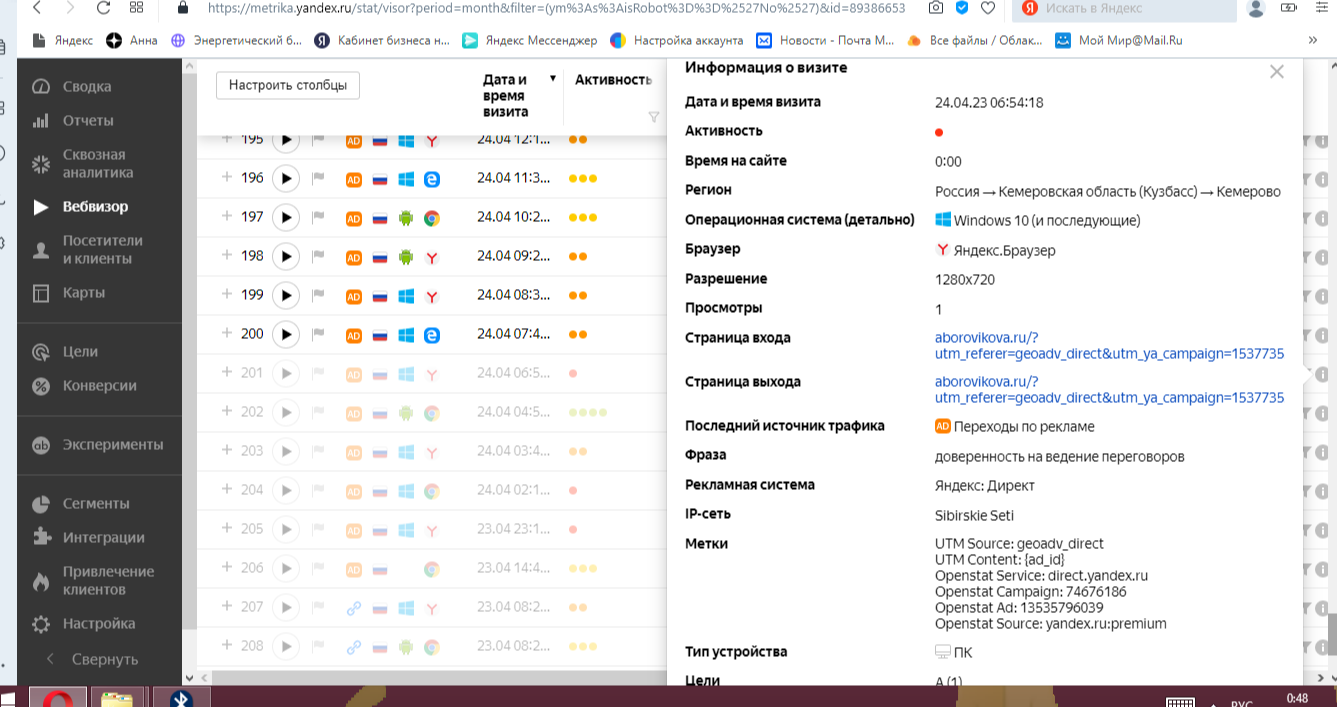Image resolution: width=1337 pixels, height=707 pixels.
Task: Click the browser reload button
Action: 104,8
